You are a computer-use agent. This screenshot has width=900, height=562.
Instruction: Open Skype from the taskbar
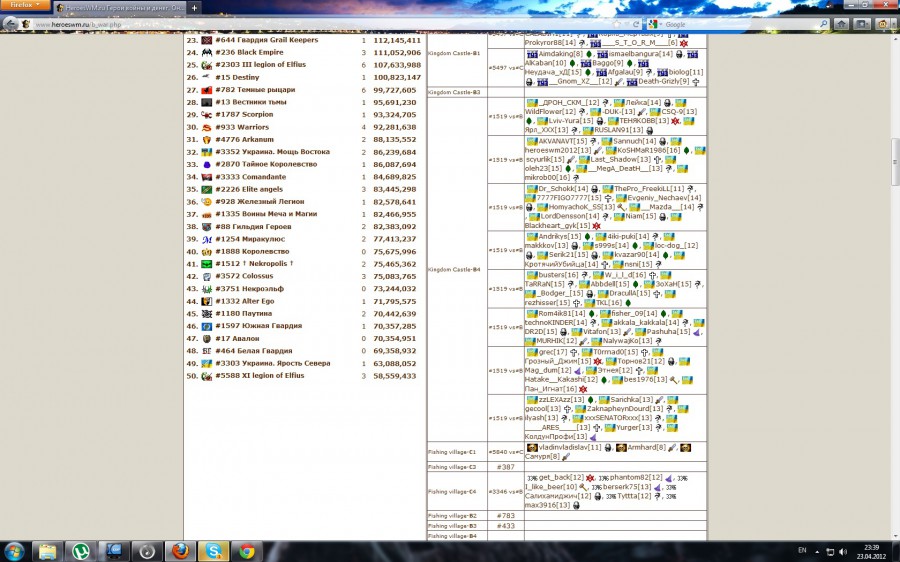click(x=213, y=550)
